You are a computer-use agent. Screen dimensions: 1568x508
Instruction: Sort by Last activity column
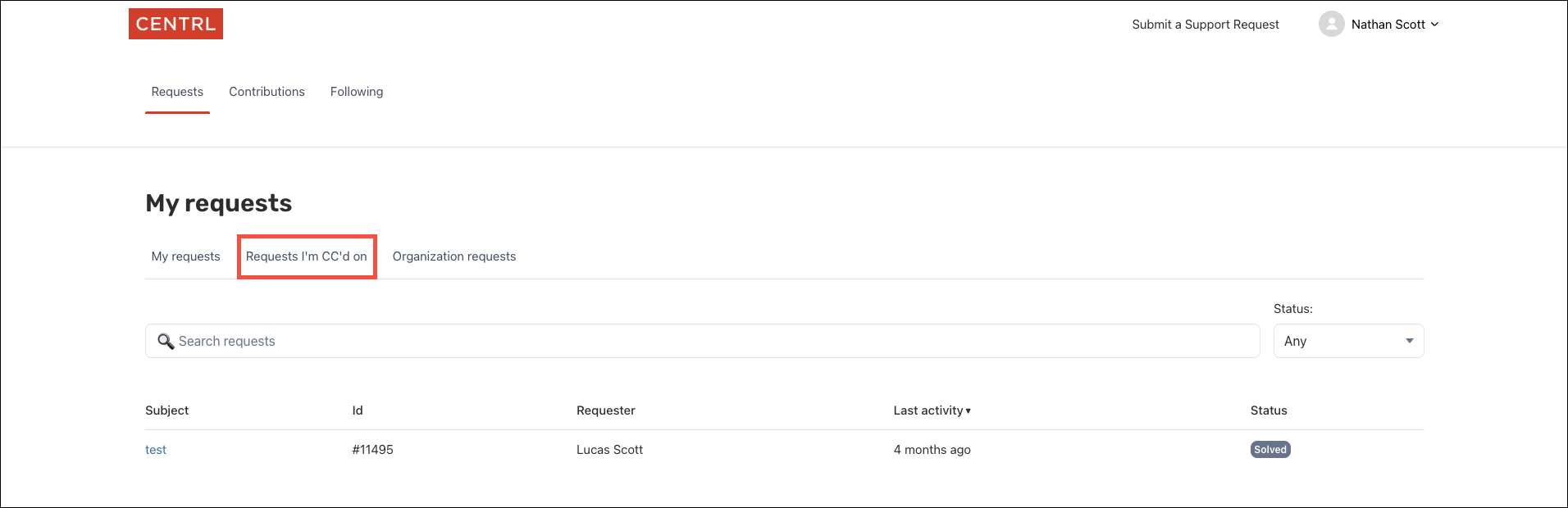tap(932, 410)
